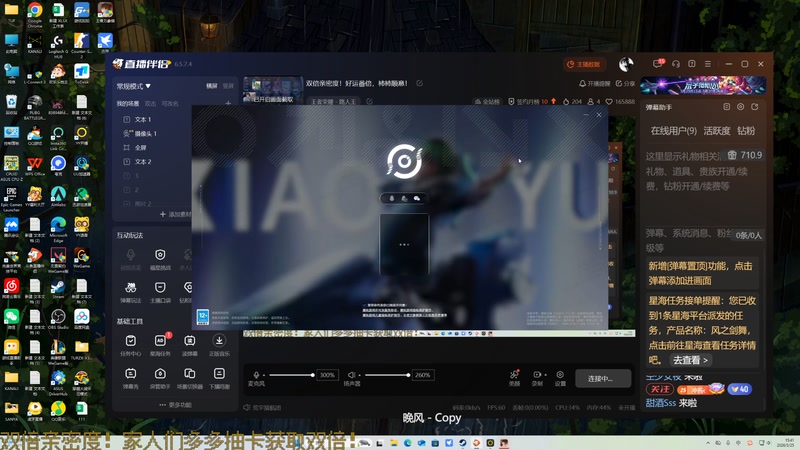Click the 关注 follow badge

click(660, 389)
